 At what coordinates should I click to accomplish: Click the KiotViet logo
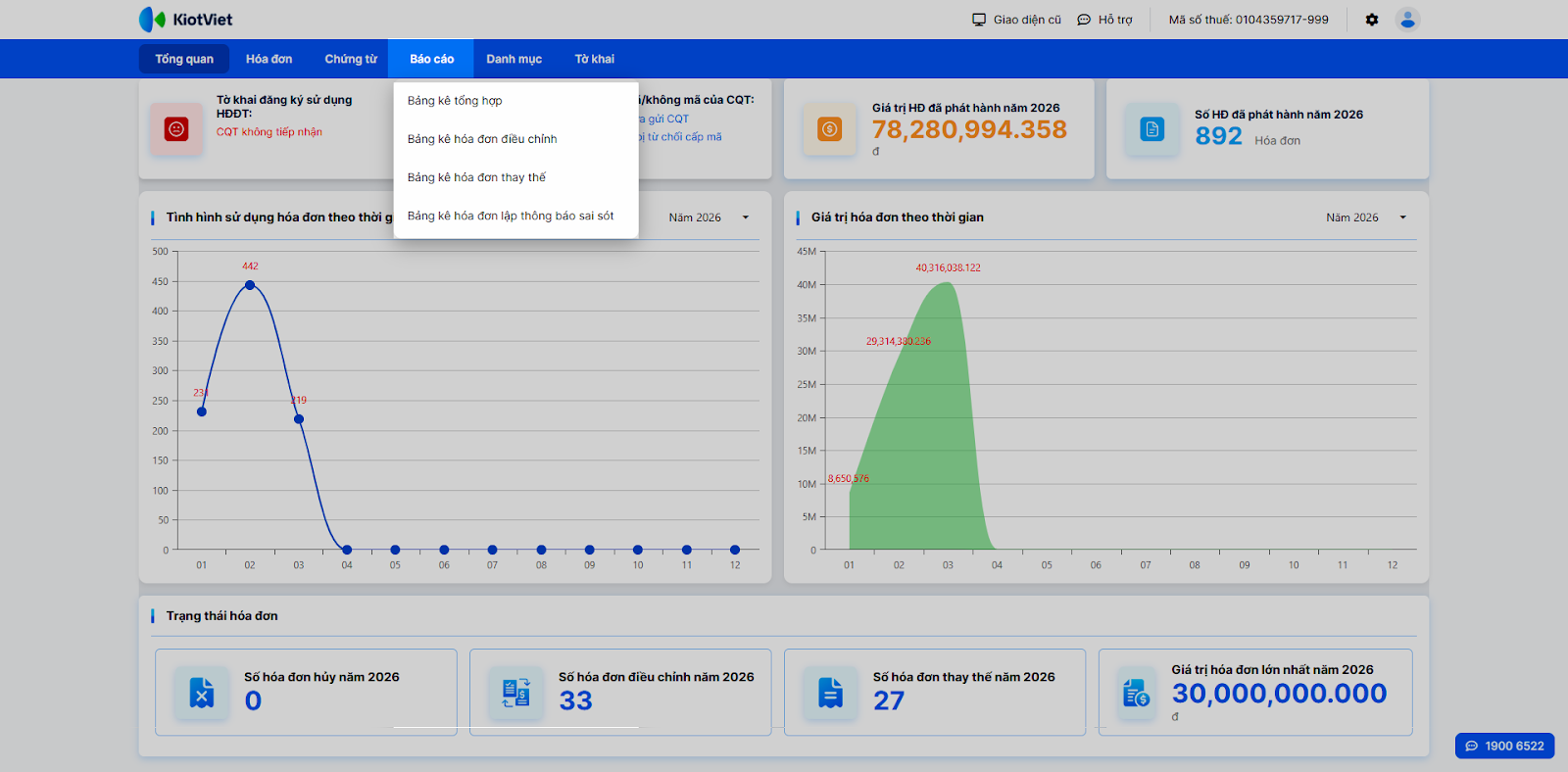185,20
